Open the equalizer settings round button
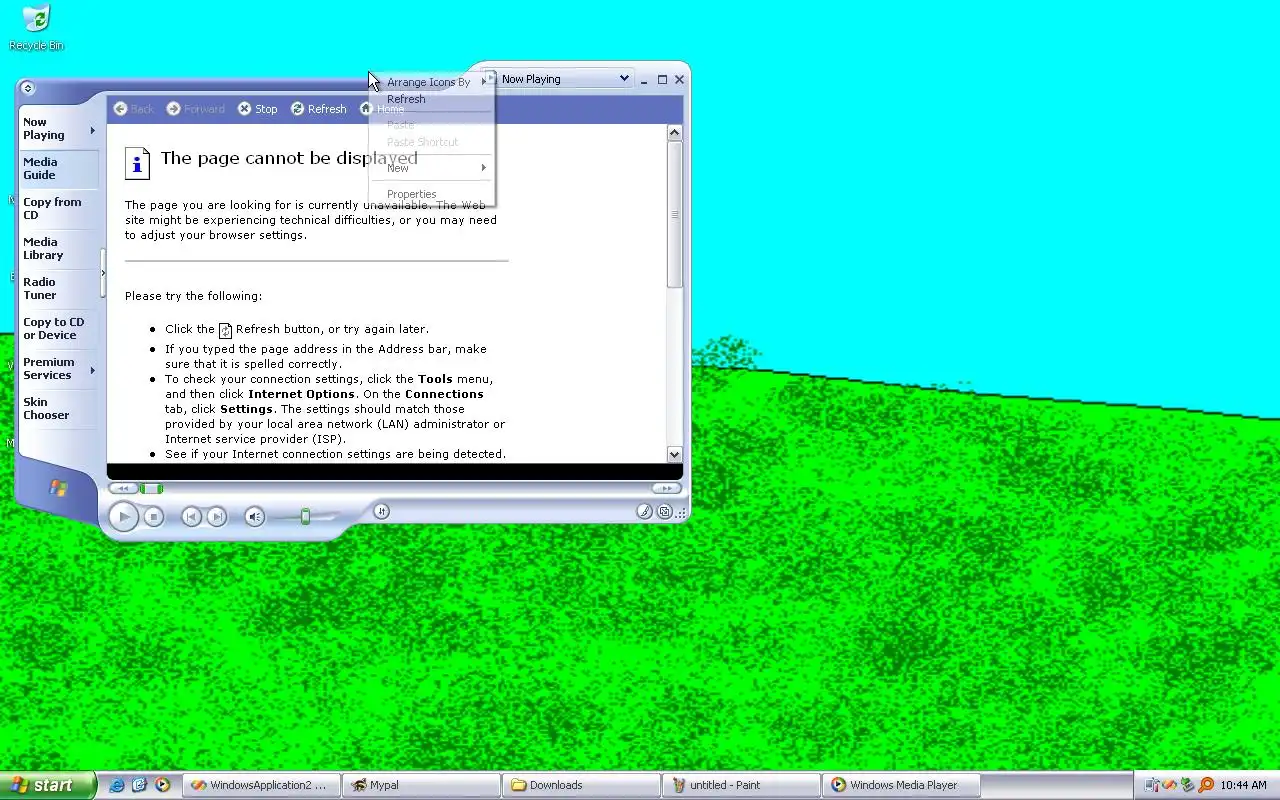 coord(381,511)
